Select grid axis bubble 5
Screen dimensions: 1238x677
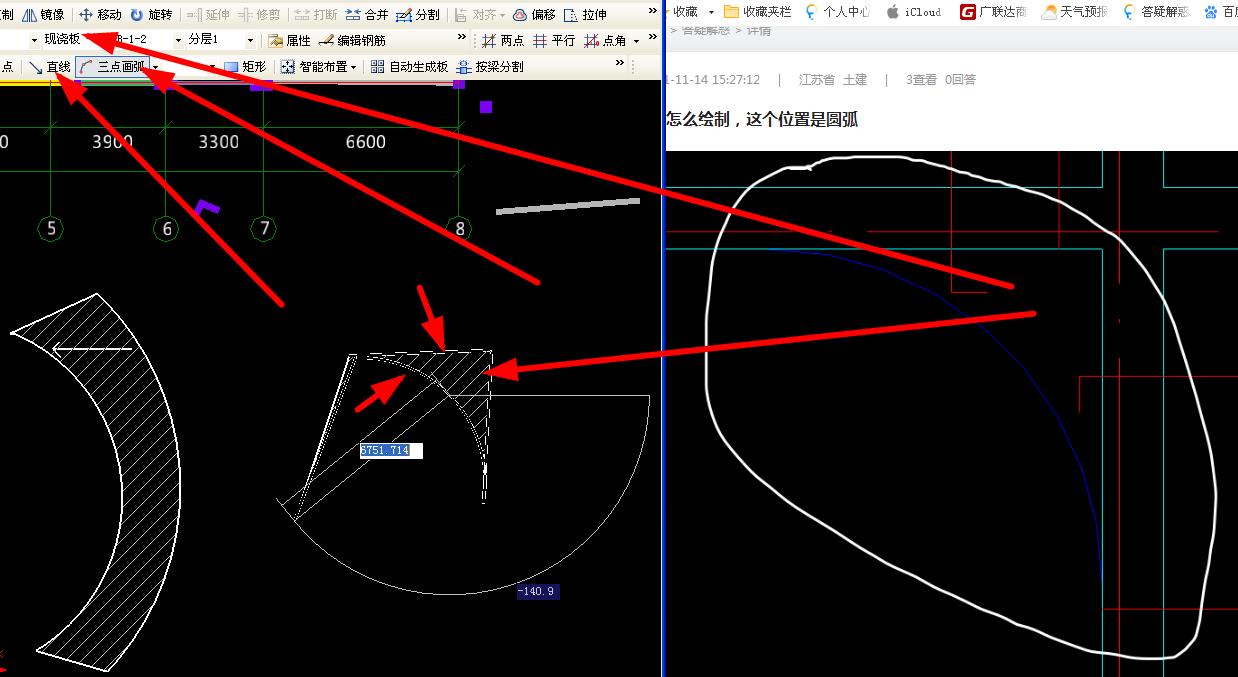tap(52, 229)
